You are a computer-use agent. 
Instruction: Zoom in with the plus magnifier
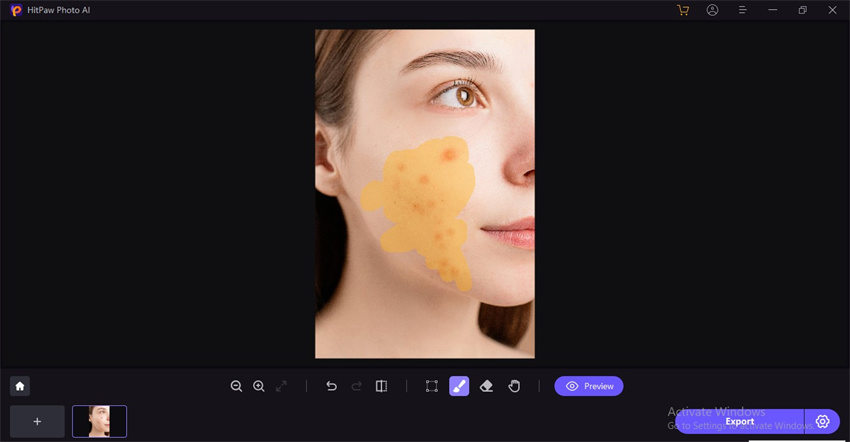pos(259,386)
